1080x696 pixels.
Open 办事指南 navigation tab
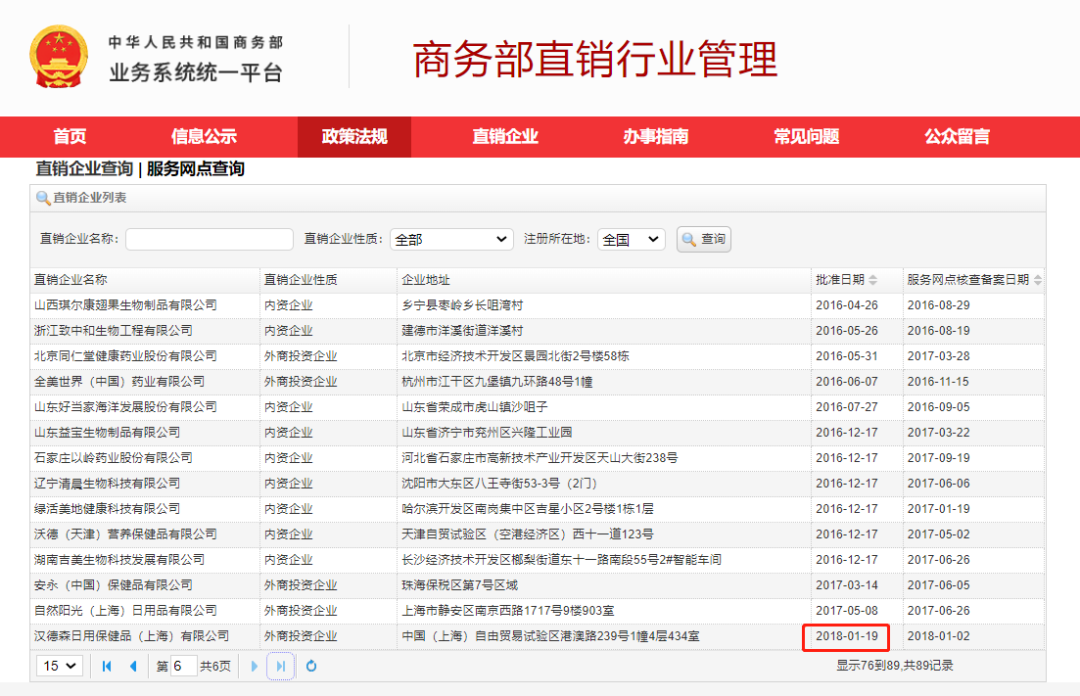click(656, 137)
